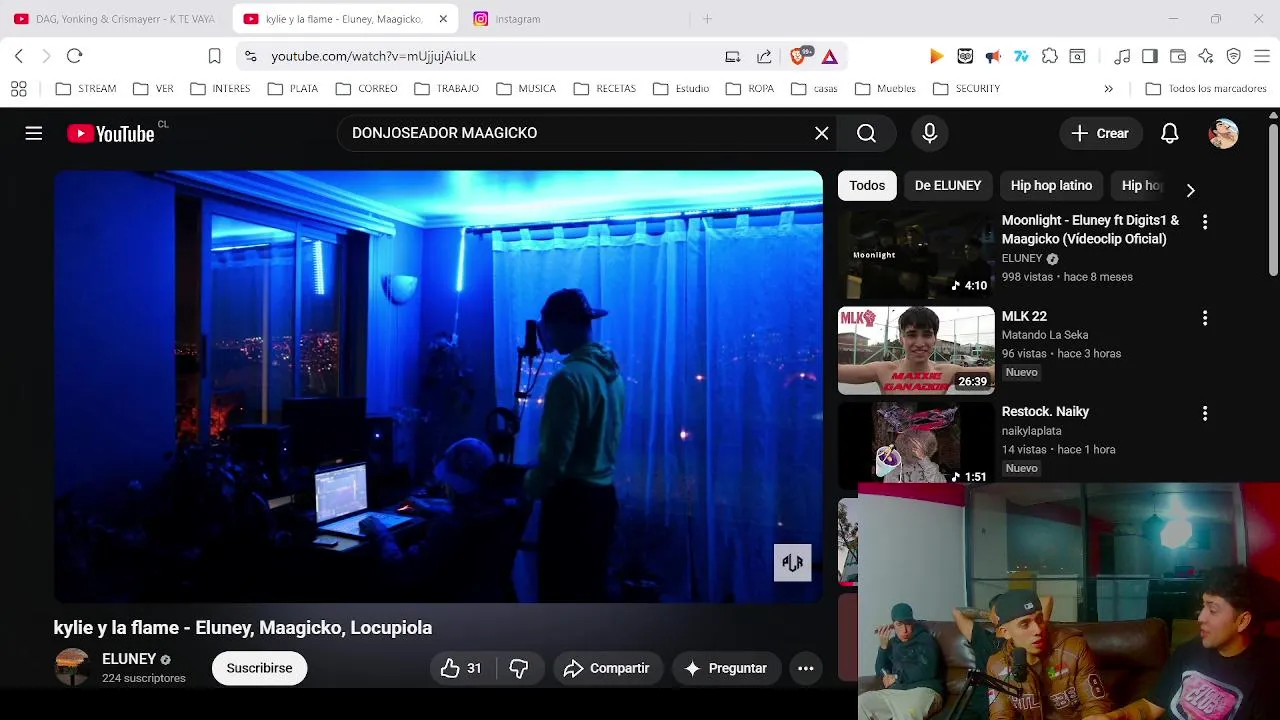Screen dimensions: 1280x720
Task: Open options for the MLK 22 video
Action: 1205,318
